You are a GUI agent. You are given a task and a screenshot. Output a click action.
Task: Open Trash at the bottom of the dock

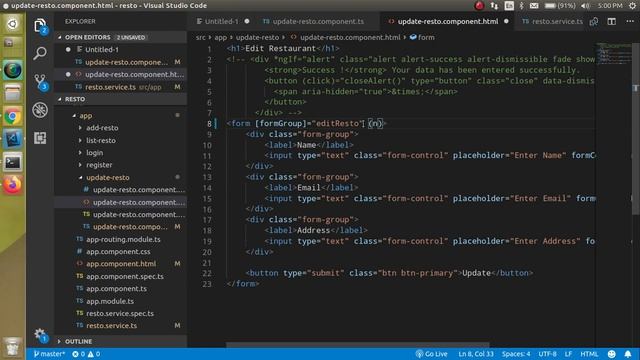(13, 347)
